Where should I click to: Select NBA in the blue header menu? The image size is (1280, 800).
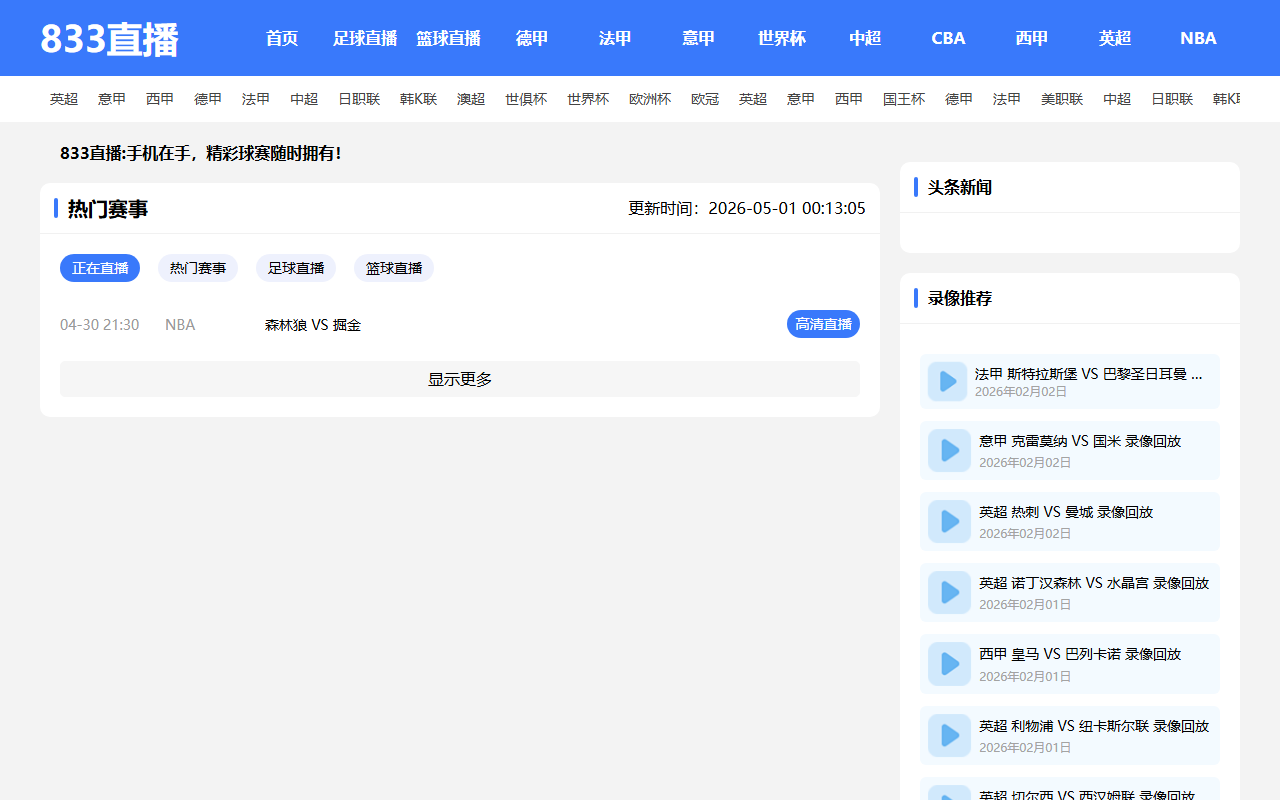click(x=1198, y=38)
